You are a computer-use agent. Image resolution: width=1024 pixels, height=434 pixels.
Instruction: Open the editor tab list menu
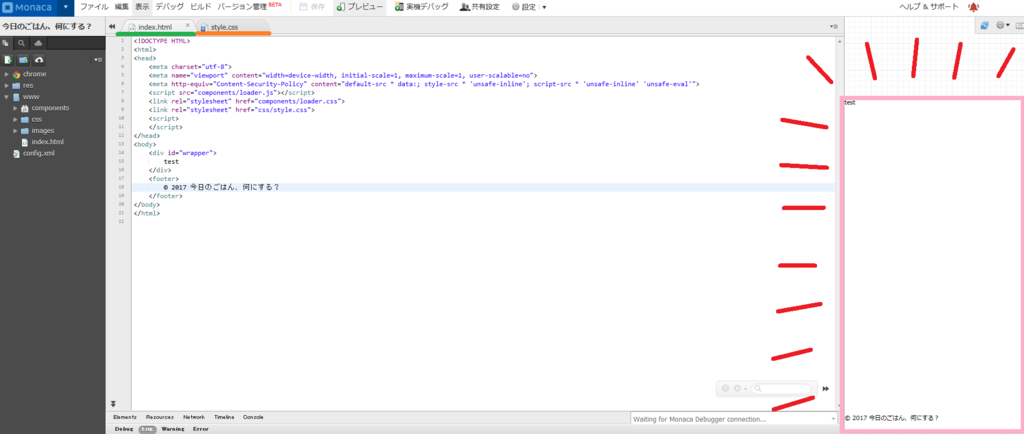click(834, 27)
